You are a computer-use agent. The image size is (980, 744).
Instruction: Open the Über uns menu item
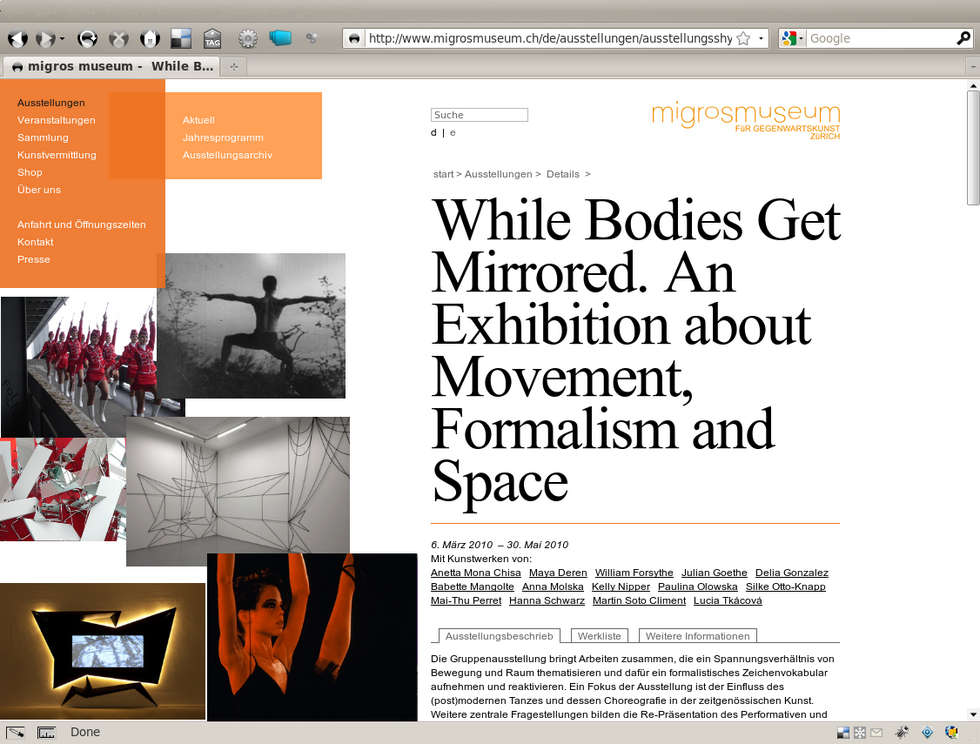[x=39, y=190]
